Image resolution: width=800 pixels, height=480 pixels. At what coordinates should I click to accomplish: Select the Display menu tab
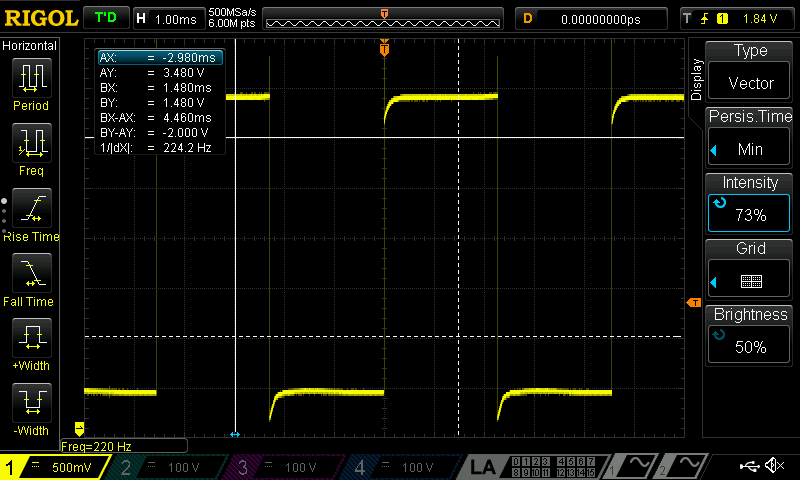pyautogui.click(x=696, y=79)
